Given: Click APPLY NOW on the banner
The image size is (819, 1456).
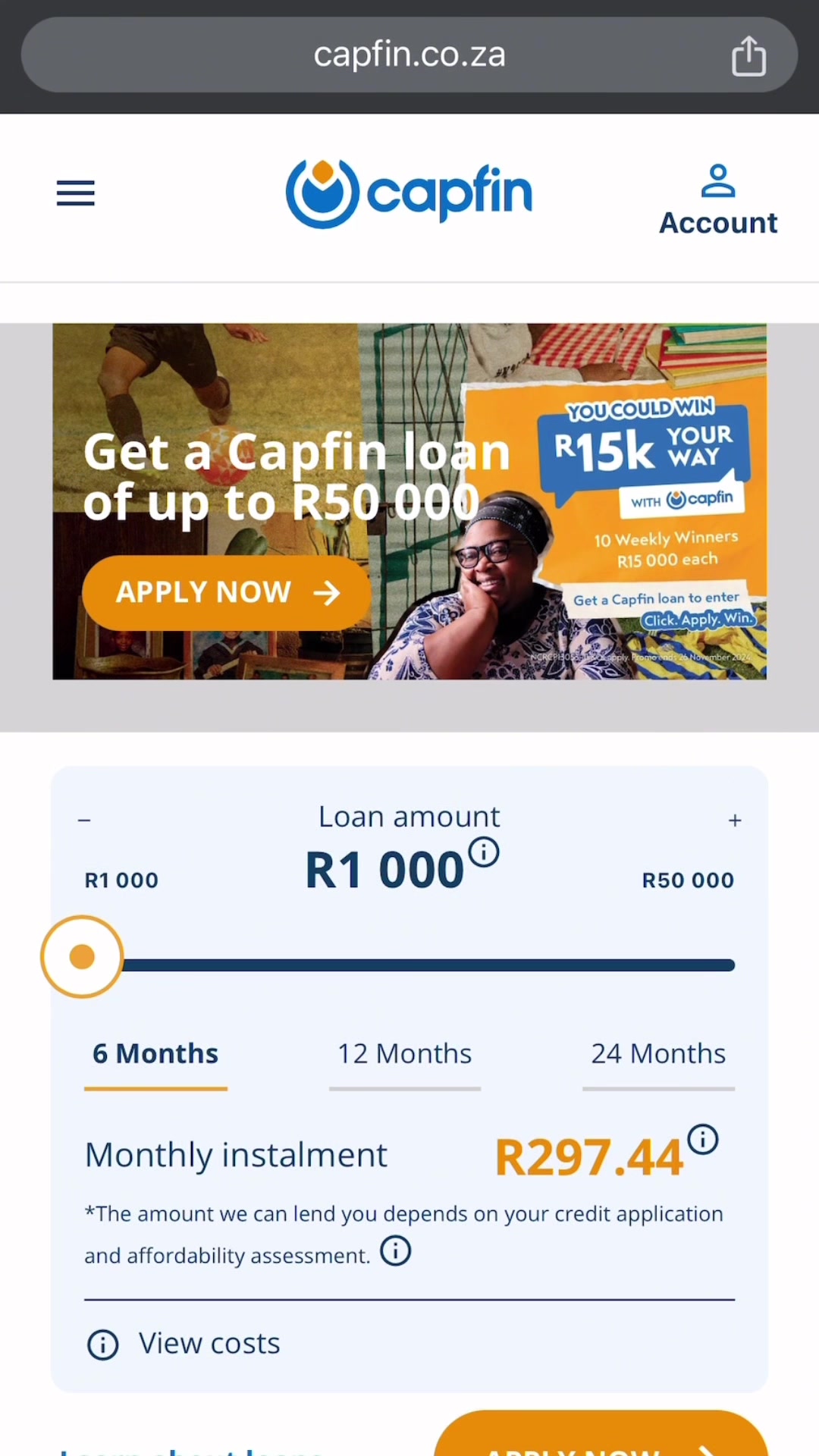Looking at the screenshot, I should [227, 593].
